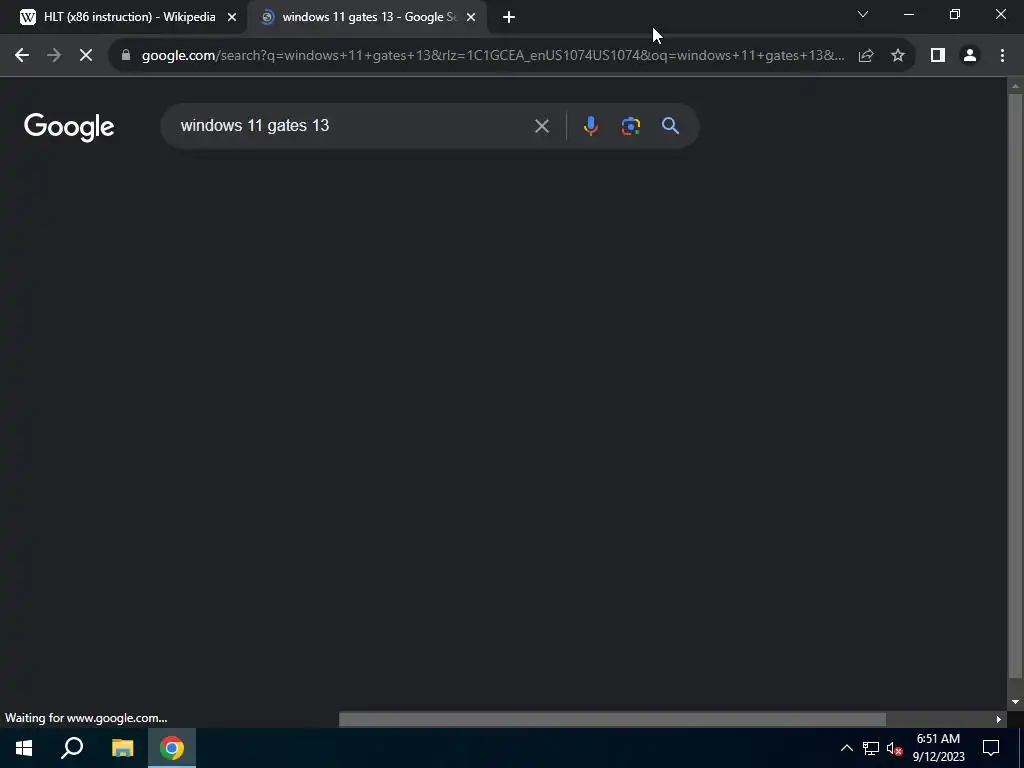Start a voice search with the microphone

click(590, 126)
